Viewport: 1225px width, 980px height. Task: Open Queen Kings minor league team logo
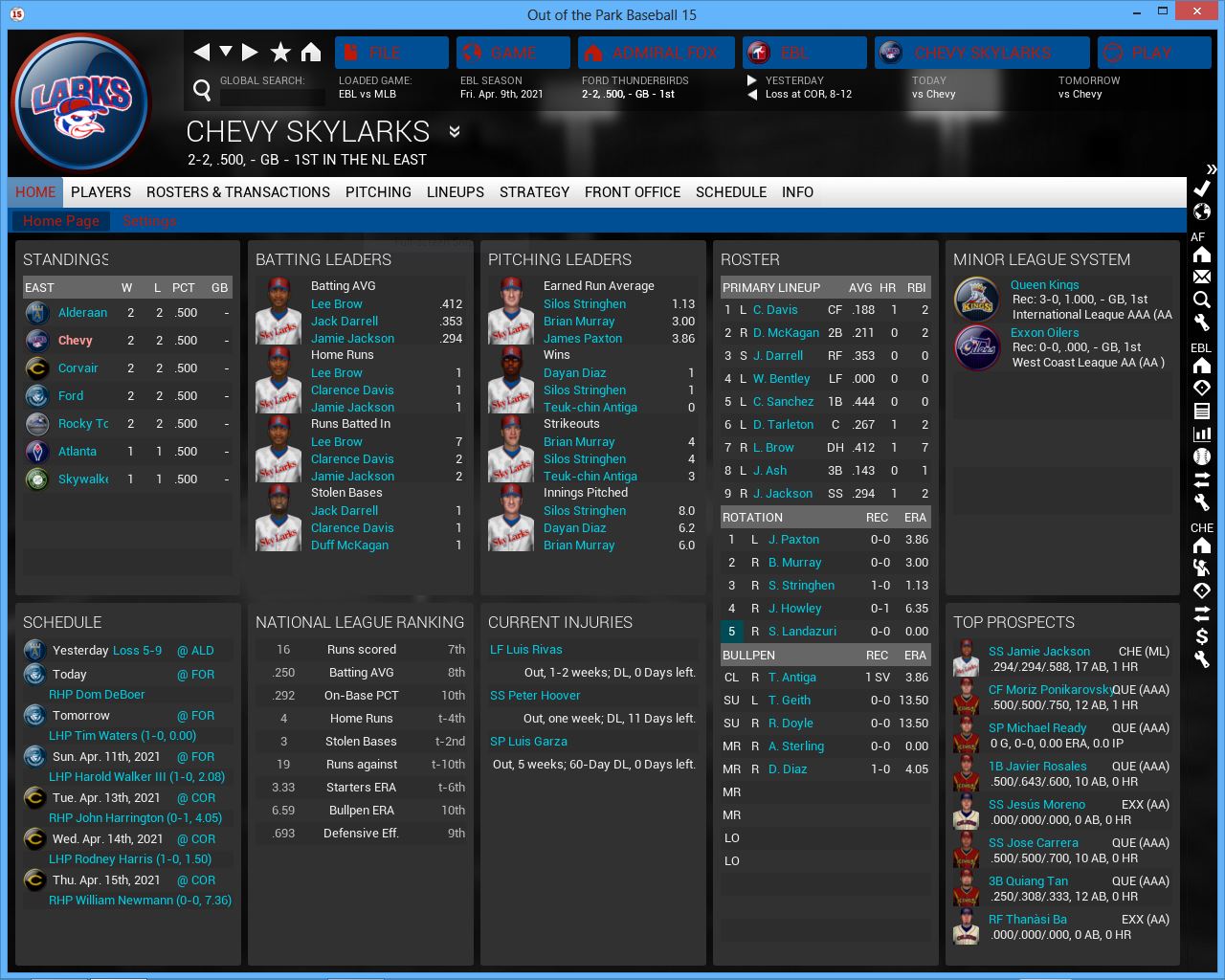point(977,300)
